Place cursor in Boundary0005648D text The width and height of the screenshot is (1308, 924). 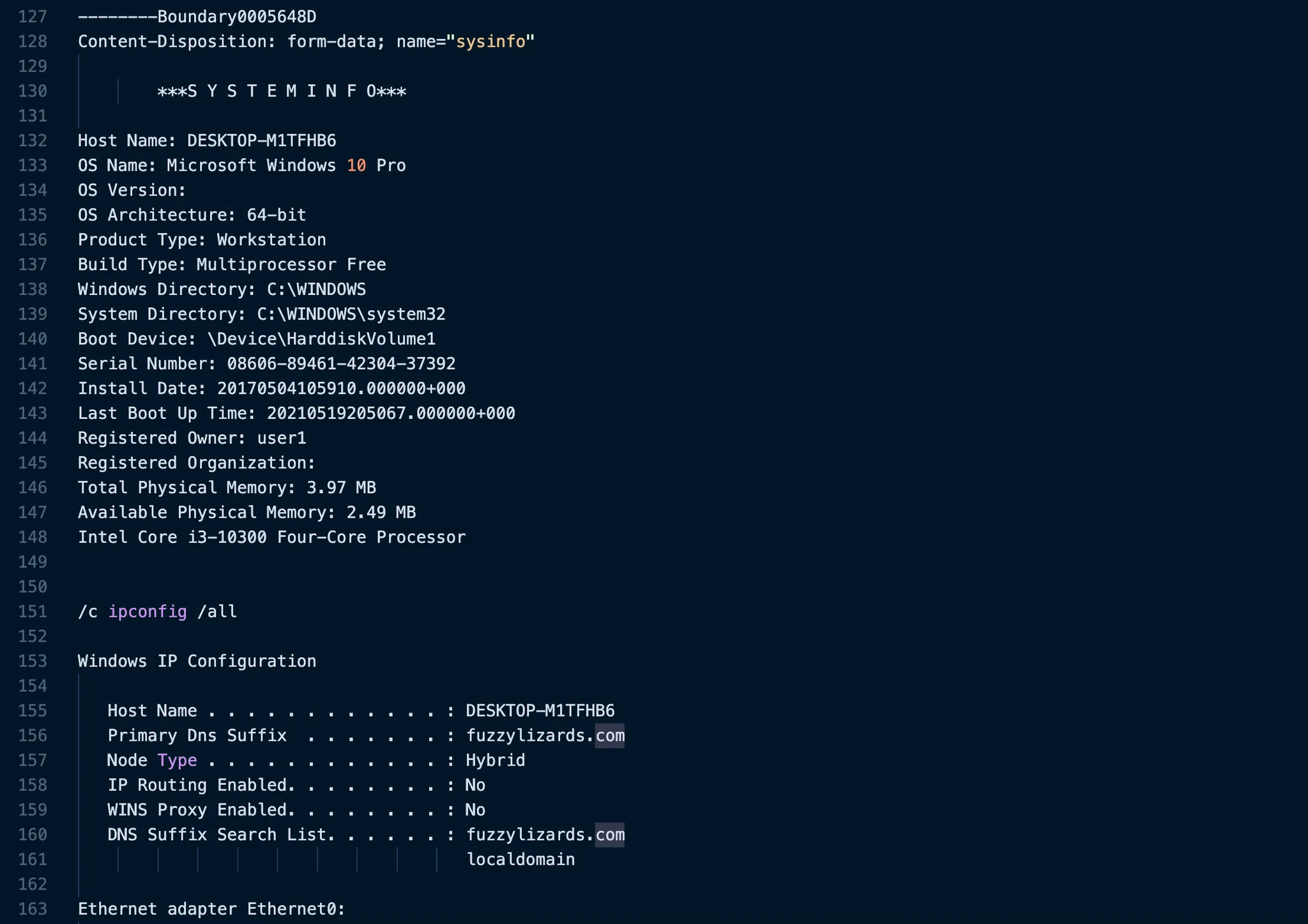point(237,17)
